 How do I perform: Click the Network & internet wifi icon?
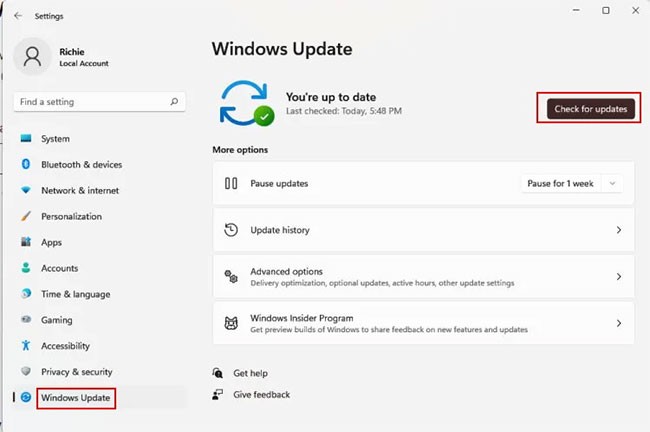26,190
